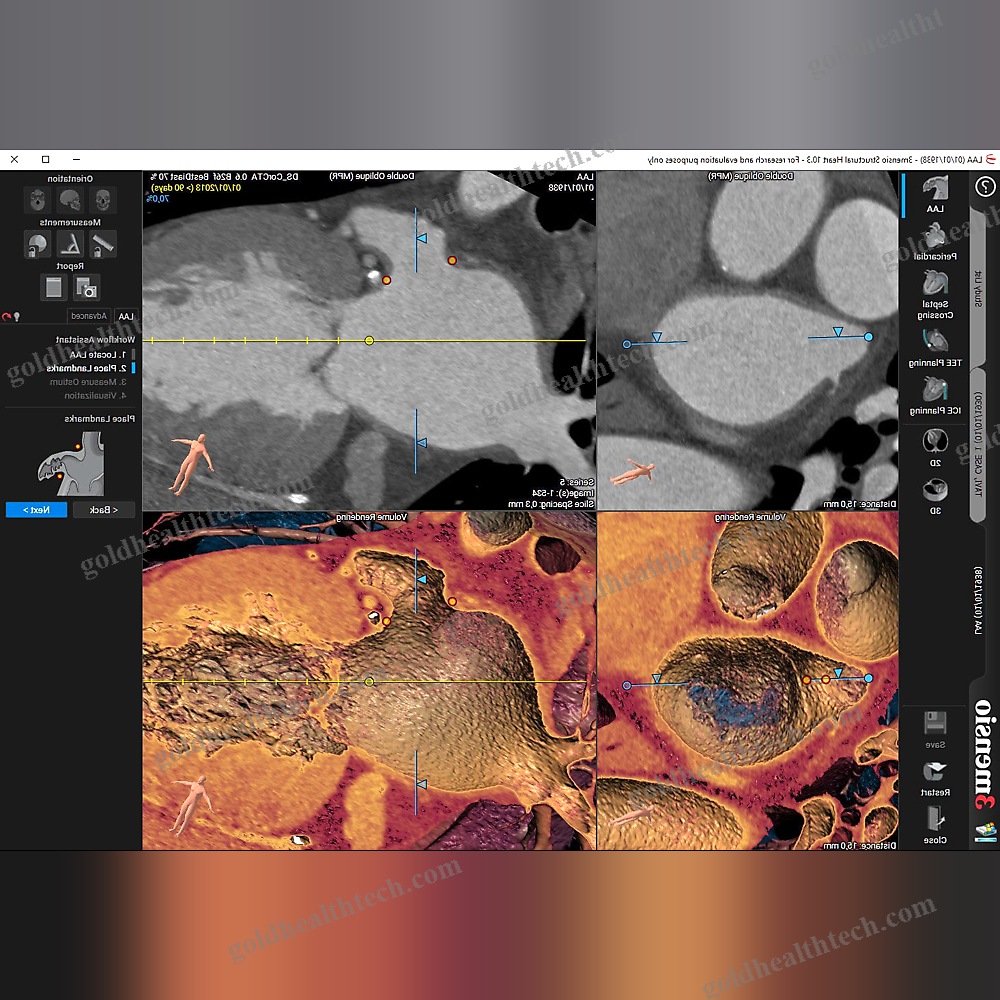Image resolution: width=1000 pixels, height=1000 pixels.
Task: Click the orientation figure in the Series 5 MPR view
Action: click(x=192, y=464)
